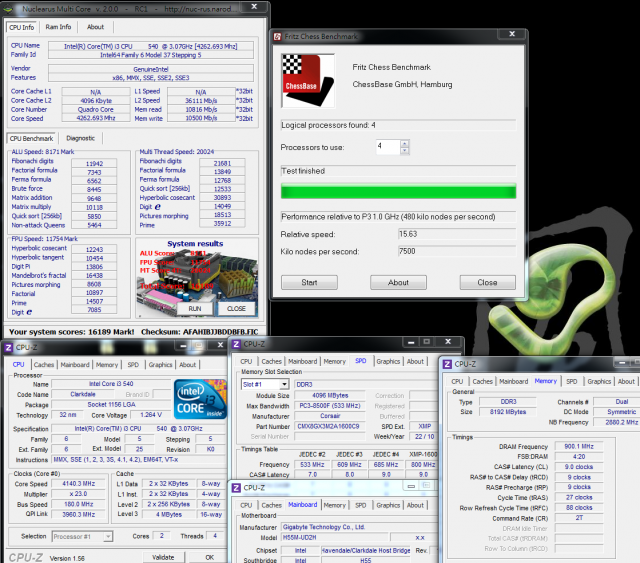This screenshot has height=563, width=640.
Task: Increase processors to use with up arrow
Action: pos(404,144)
